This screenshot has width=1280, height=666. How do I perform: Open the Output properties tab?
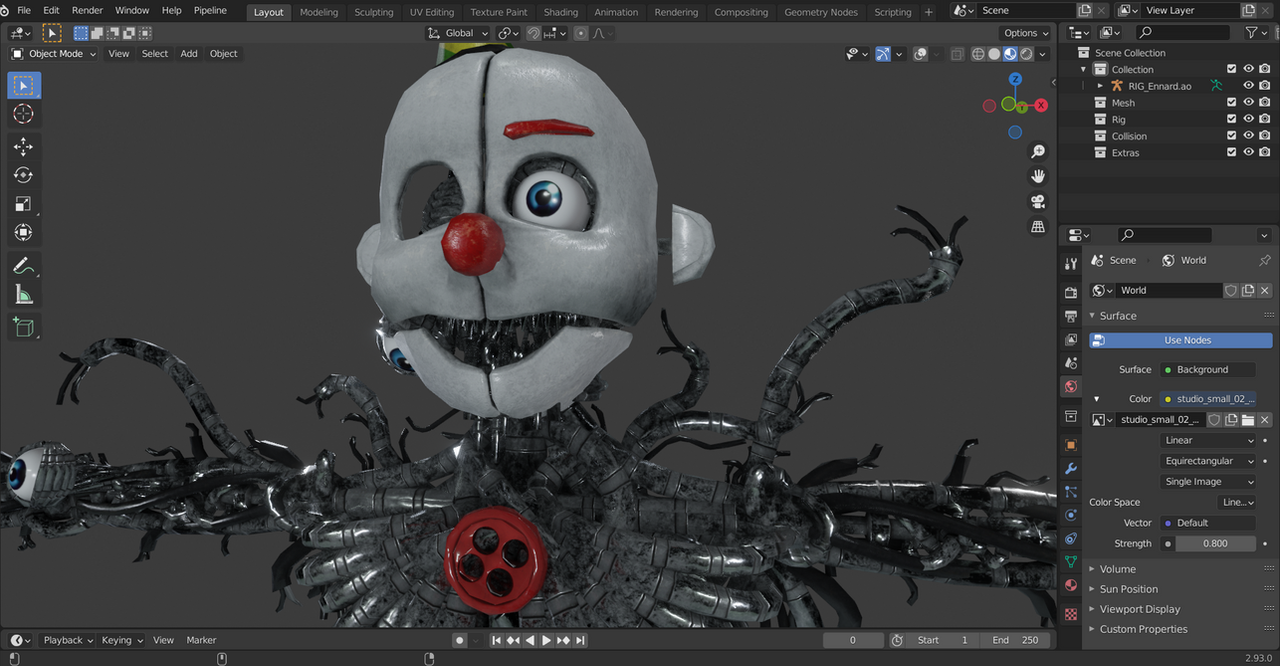coord(1071,316)
